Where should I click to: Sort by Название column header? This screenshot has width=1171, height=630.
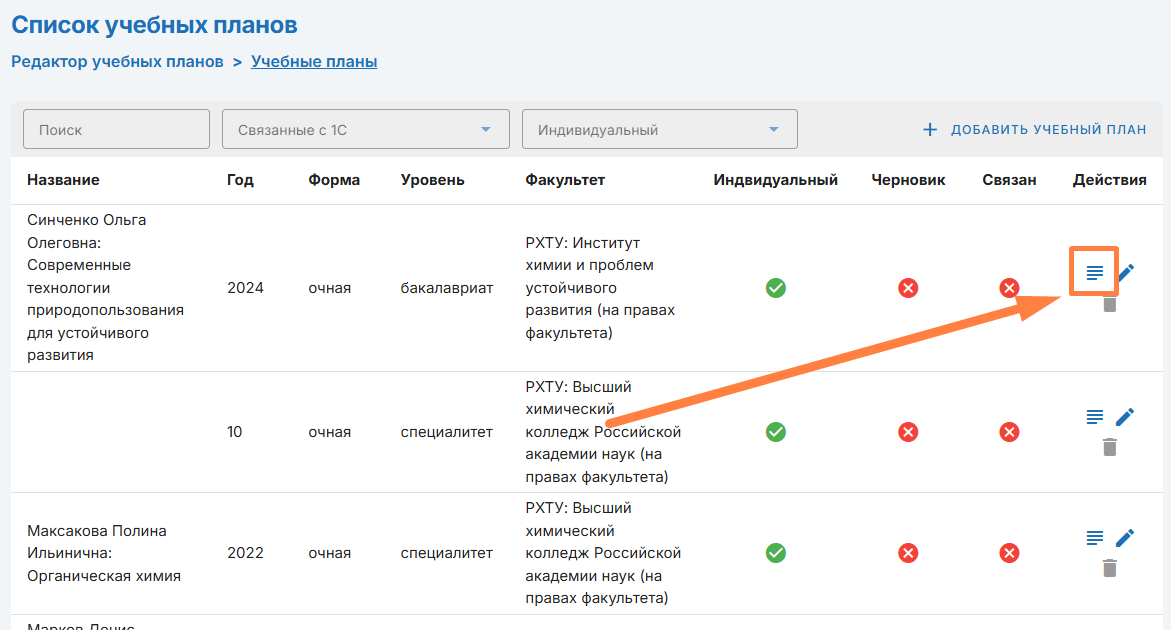(x=63, y=180)
